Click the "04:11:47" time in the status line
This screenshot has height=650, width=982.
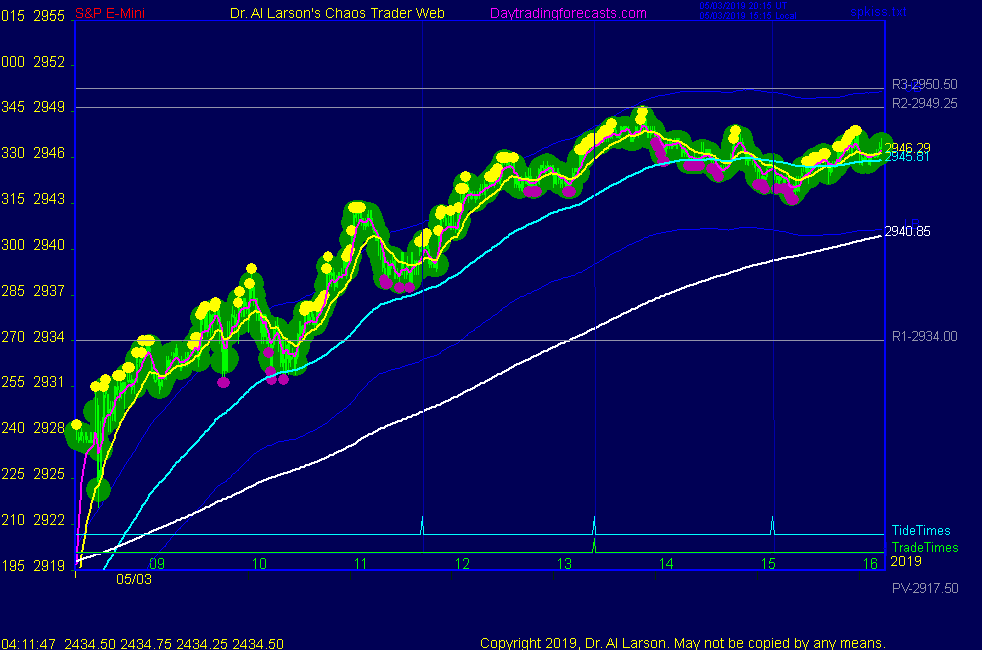tap(29, 644)
